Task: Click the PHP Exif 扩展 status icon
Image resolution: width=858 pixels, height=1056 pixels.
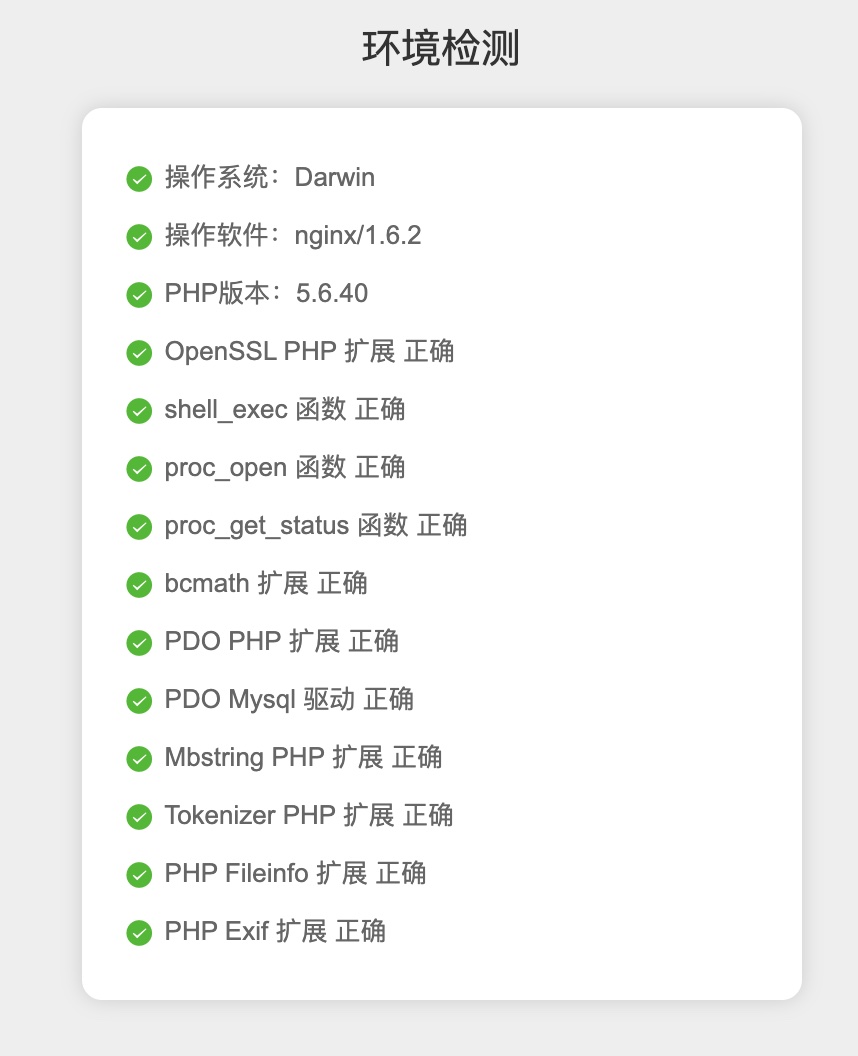Action: click(x=139, y=932)
